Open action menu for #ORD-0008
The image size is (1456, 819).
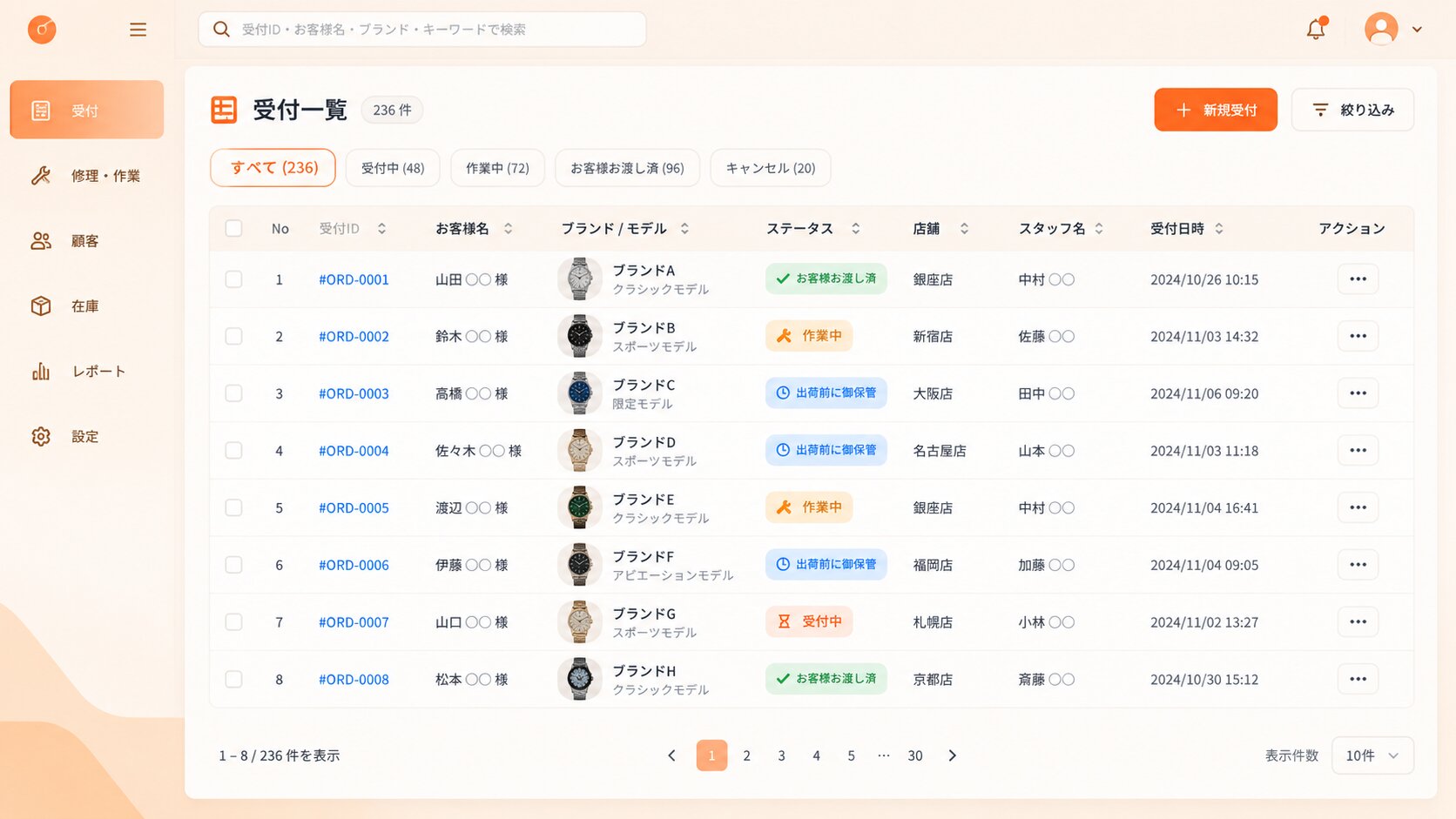1358,679
